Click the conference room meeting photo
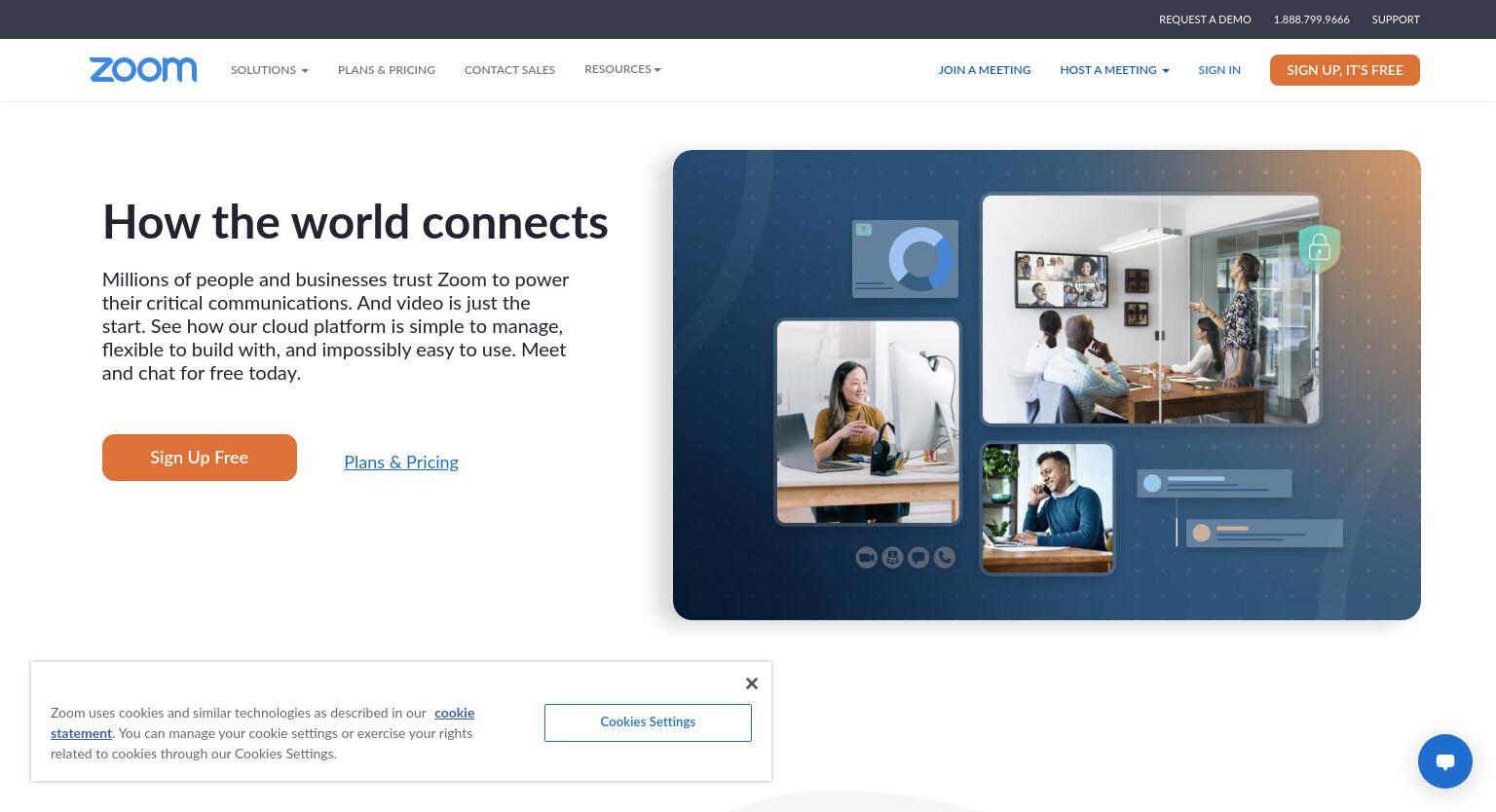Viewport: 1496px width, 812px height. (x=1150, y=310)
